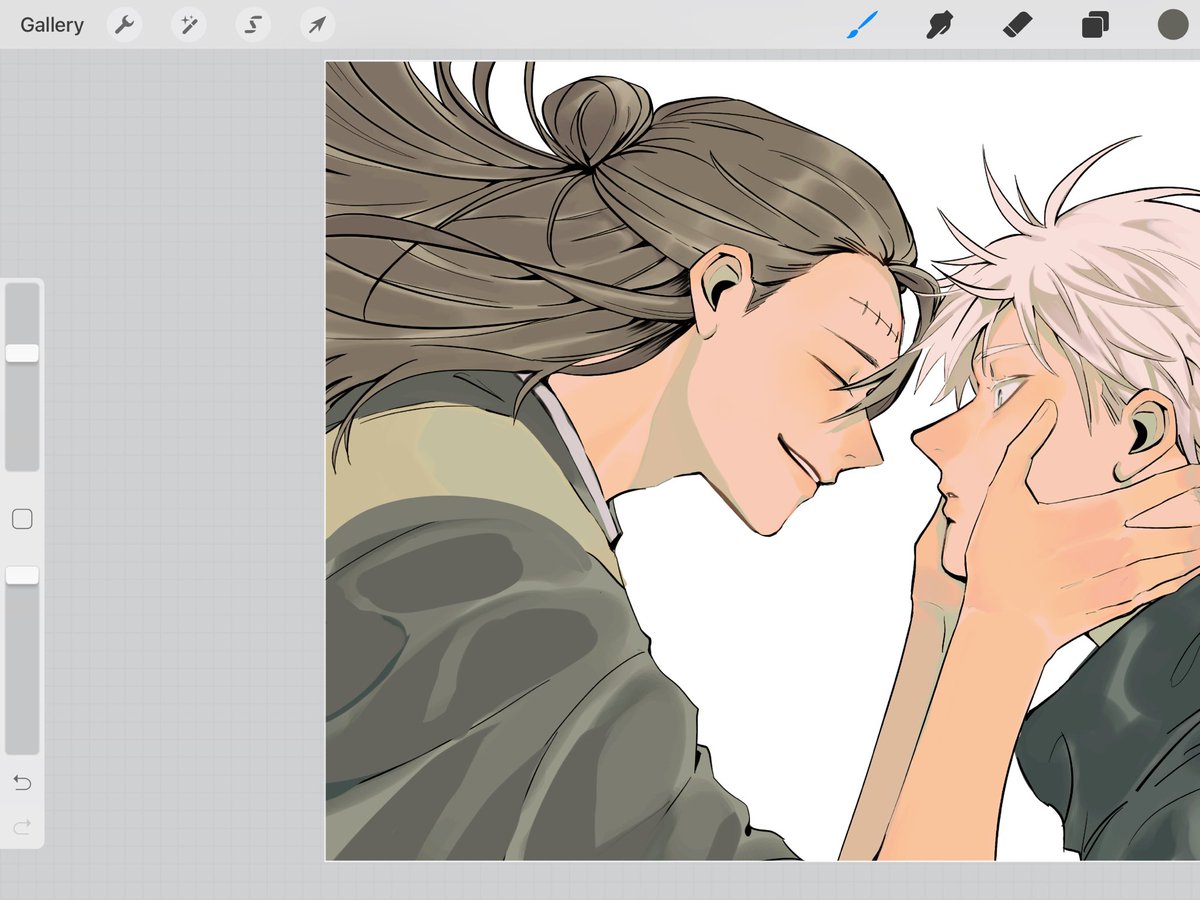Tap the Undo arrow
The width and height of the screenshot is (1200, 900).
tap(22, 782)
